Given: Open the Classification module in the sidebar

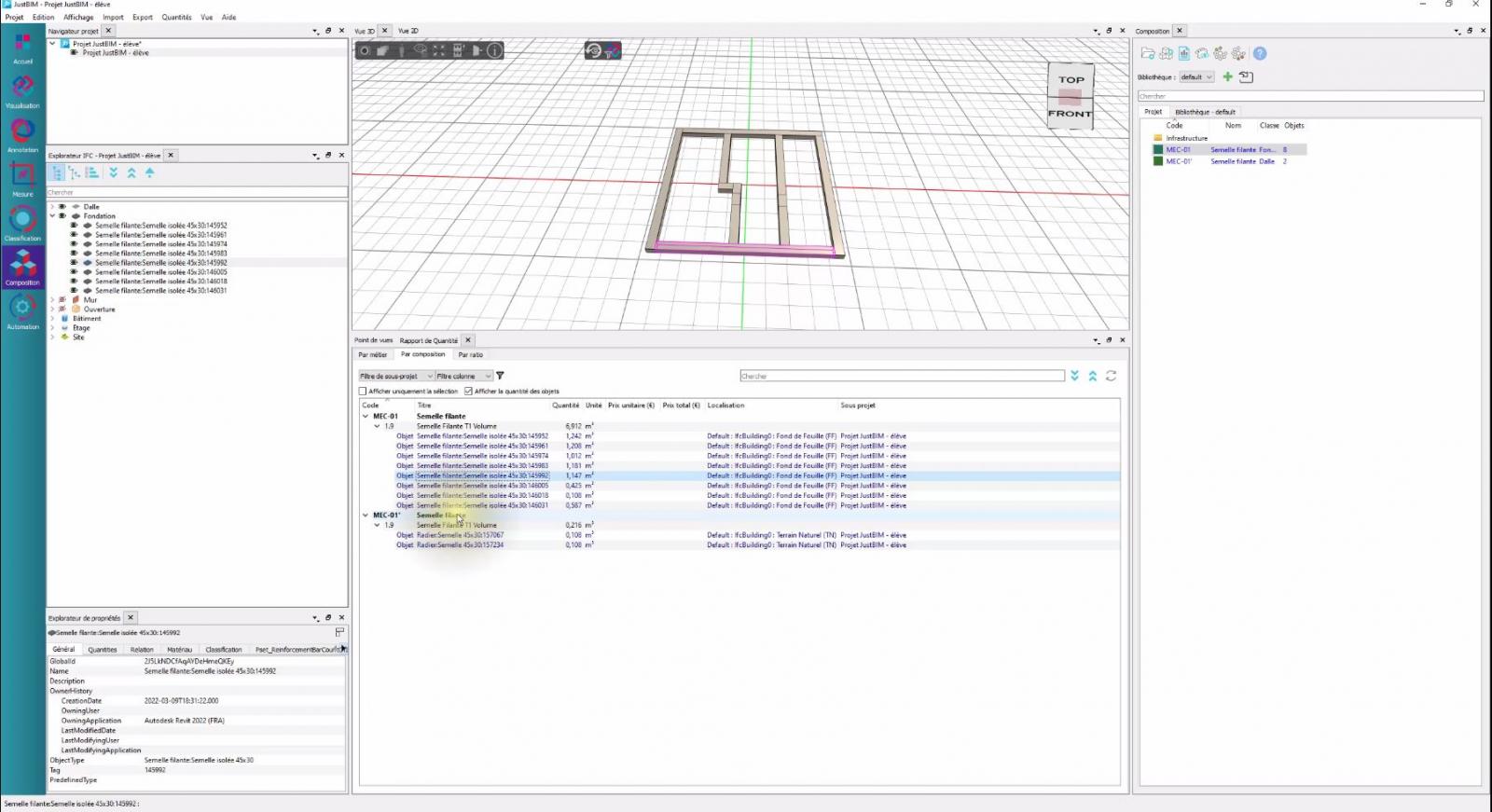Looking at the screenshot, I should [x=22, y=224].
